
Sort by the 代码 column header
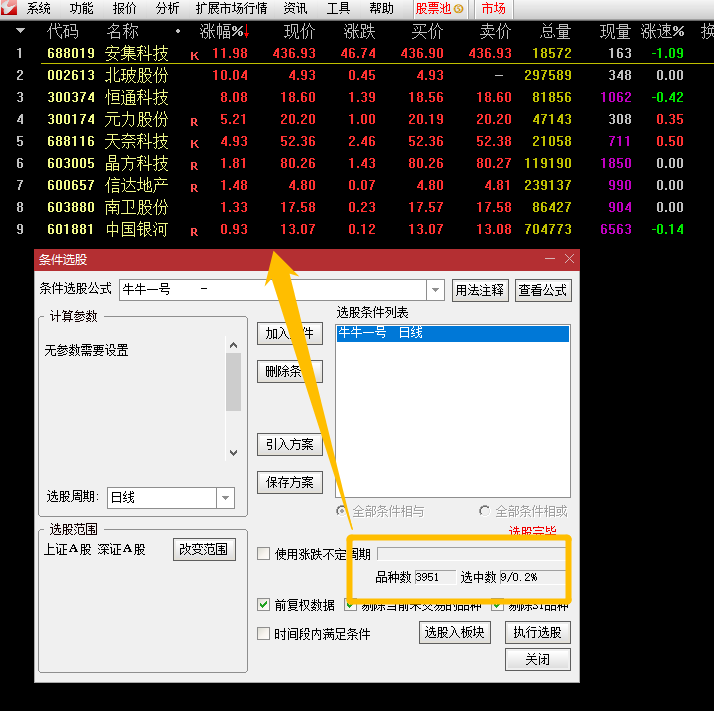point(62,31)
